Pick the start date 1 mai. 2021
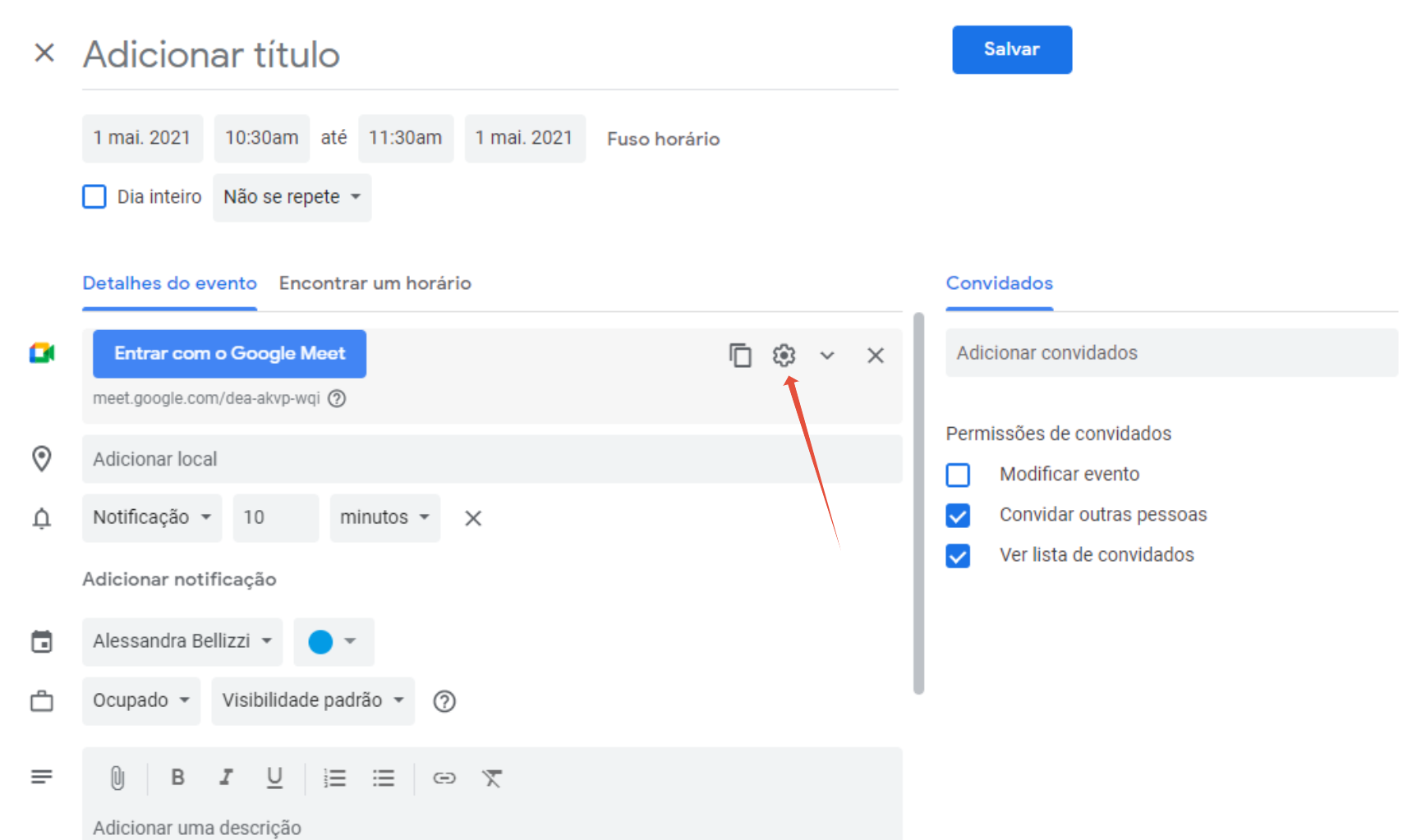This screenshot has height=840, width=1412. point(142,138)
